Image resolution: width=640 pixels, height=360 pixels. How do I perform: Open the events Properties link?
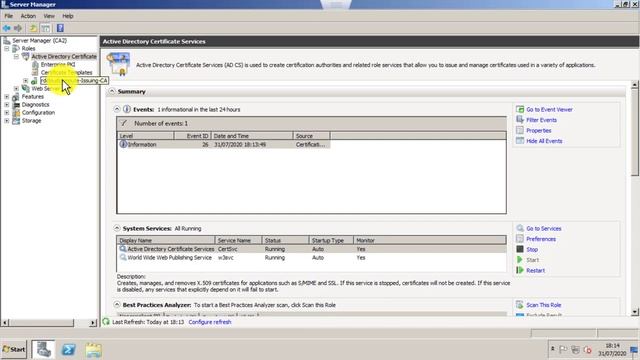538,131
